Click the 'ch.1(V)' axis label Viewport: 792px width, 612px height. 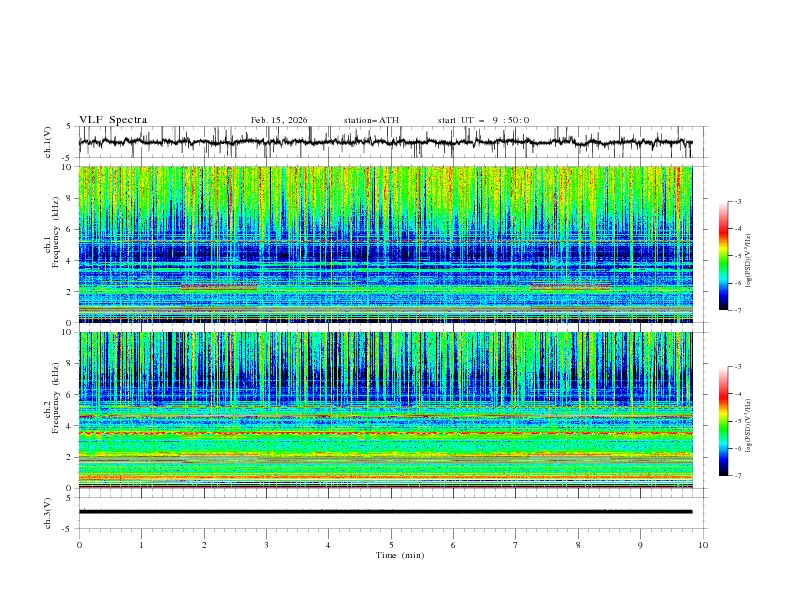pyautogui.click(x=48, y=142)
